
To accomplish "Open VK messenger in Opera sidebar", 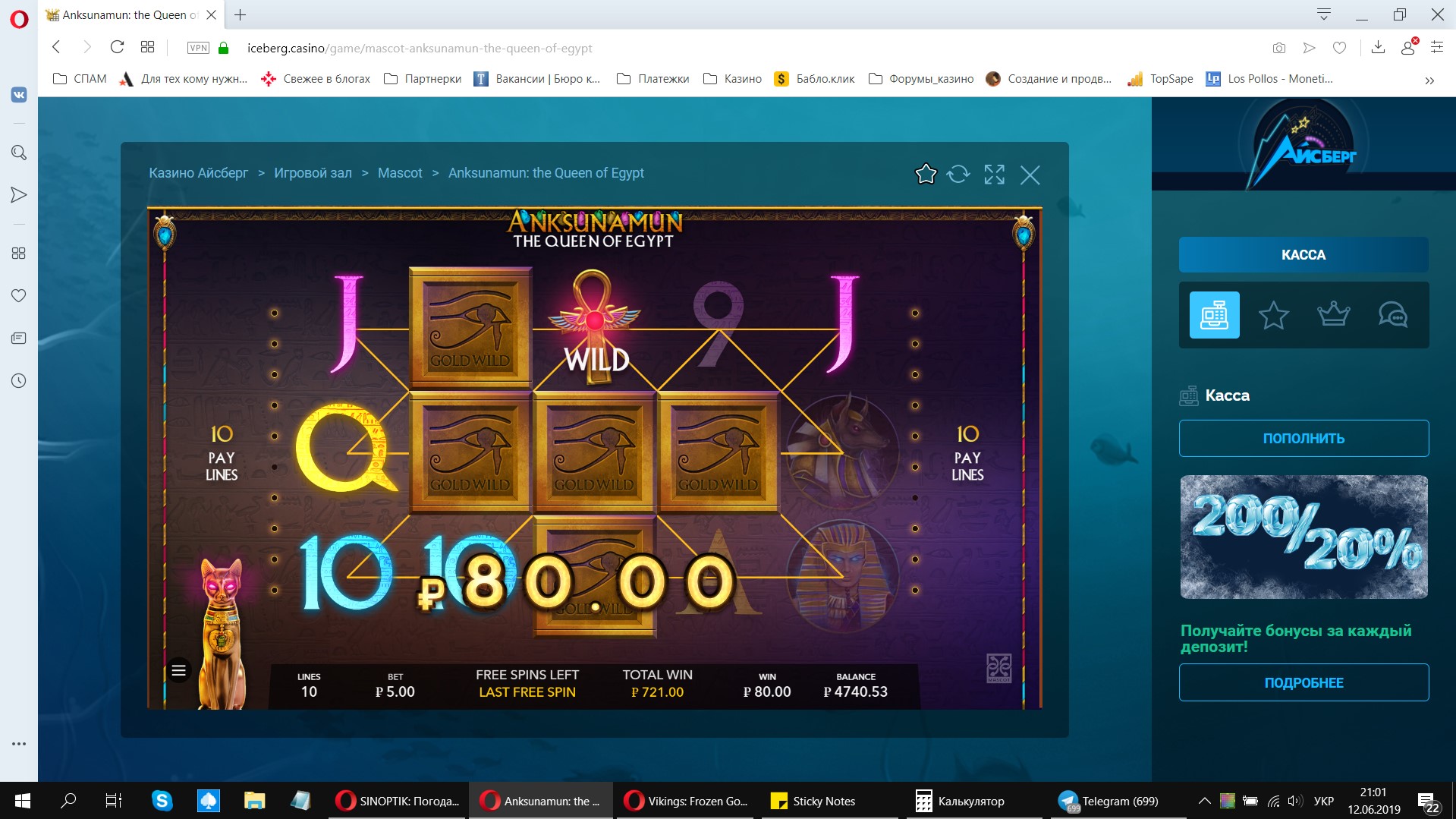I will 19,95.
